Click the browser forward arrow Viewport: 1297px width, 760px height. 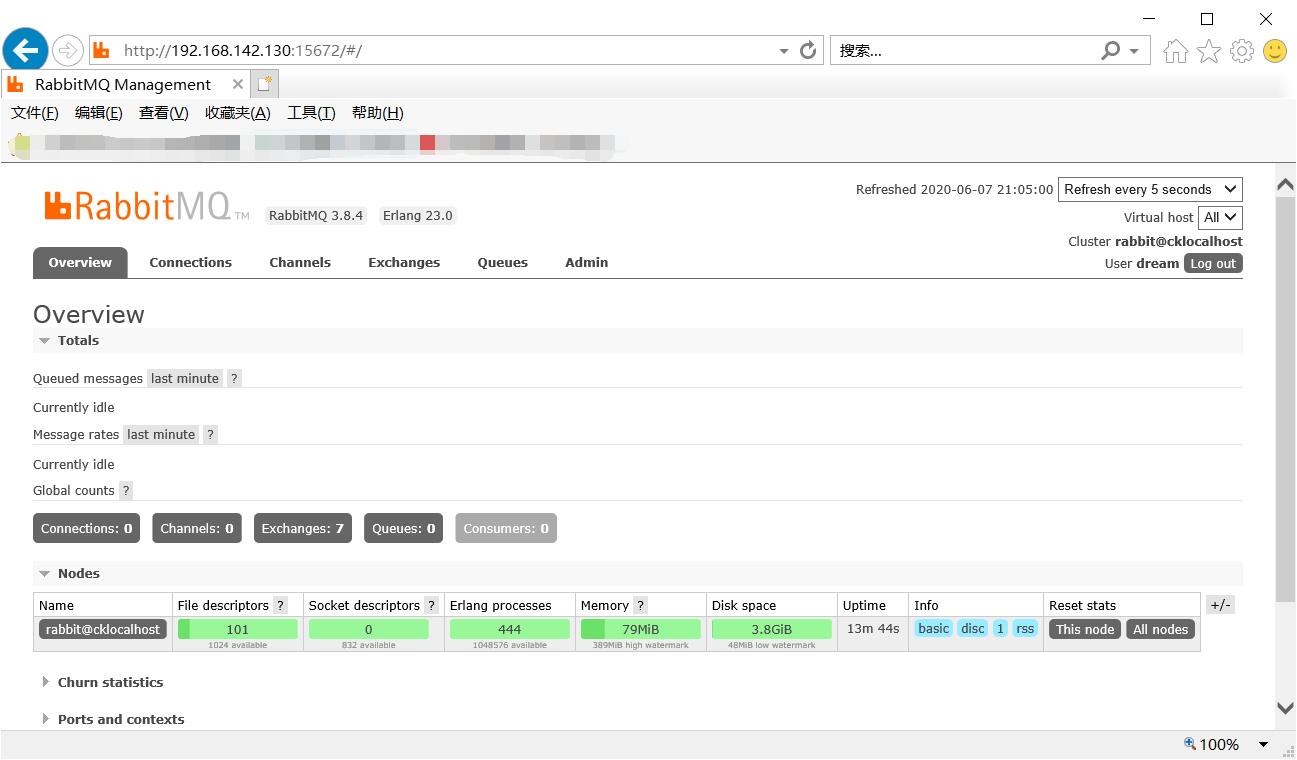(x=67, y=50)
